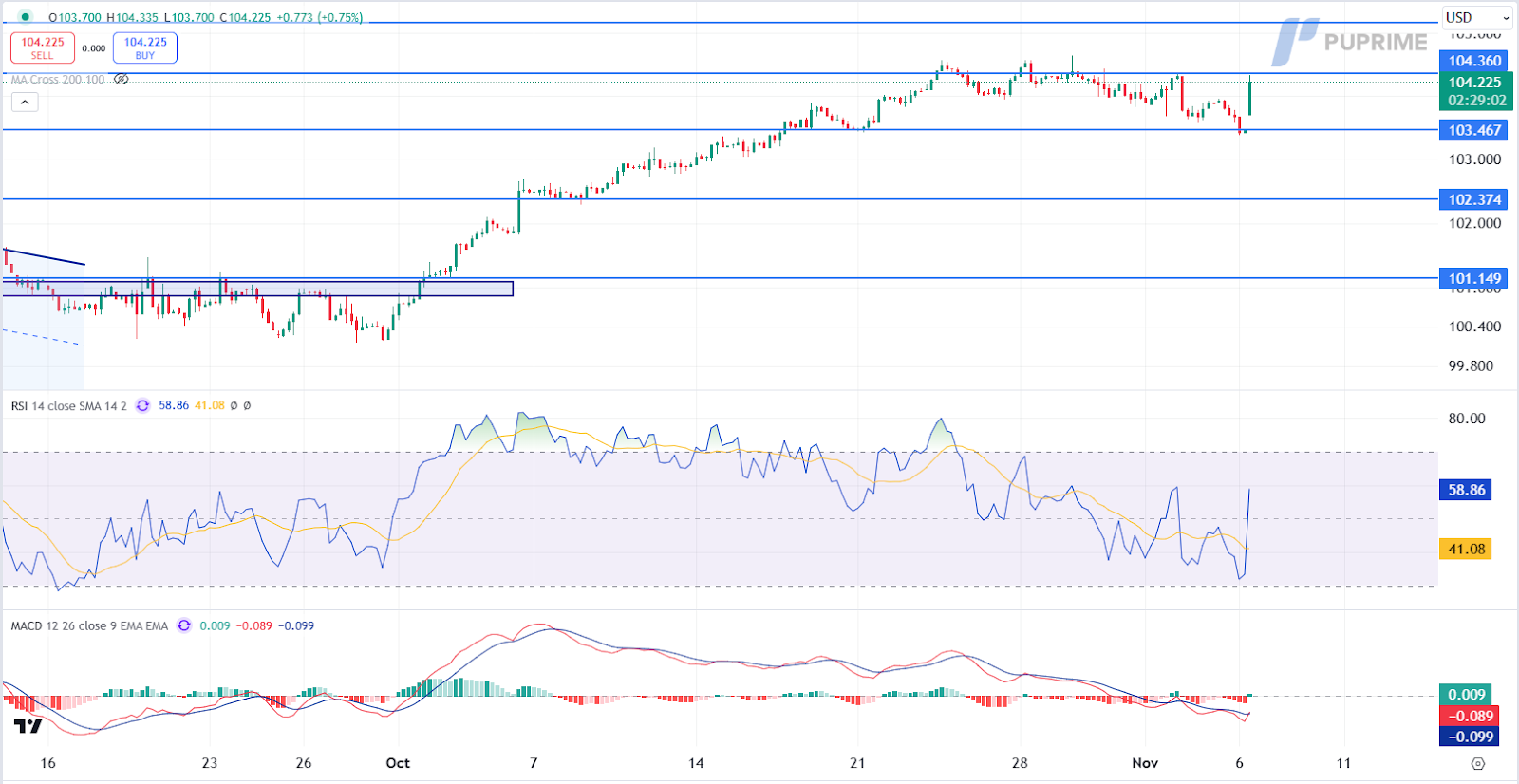1519x784 pixels.
Task: Click the BUY 104.225 button
Action: click(145, 47)
